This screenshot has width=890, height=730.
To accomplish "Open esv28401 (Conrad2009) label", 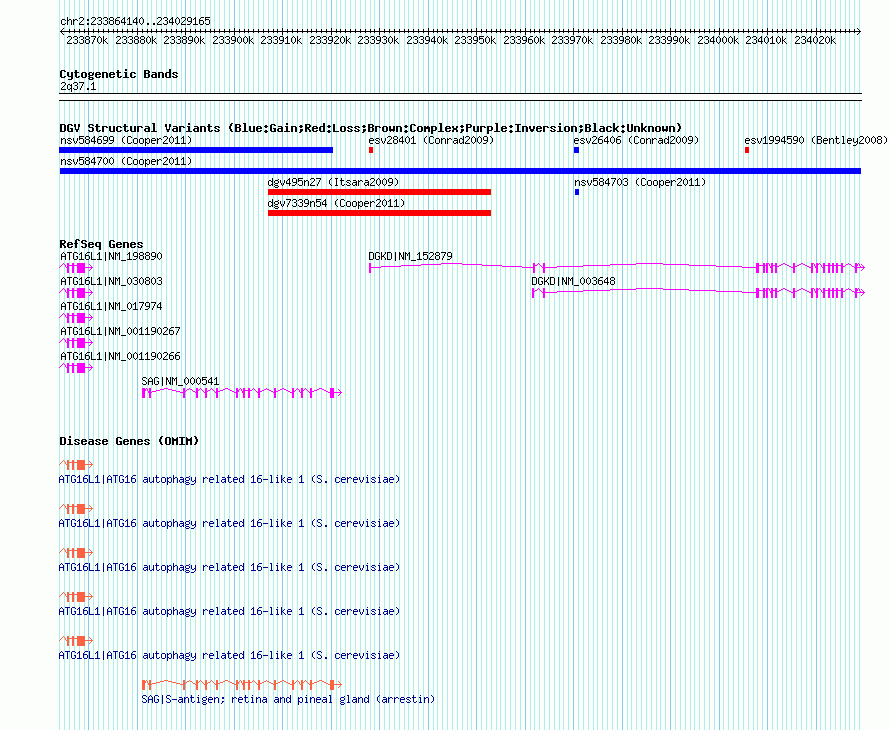I will coord(431,140).
